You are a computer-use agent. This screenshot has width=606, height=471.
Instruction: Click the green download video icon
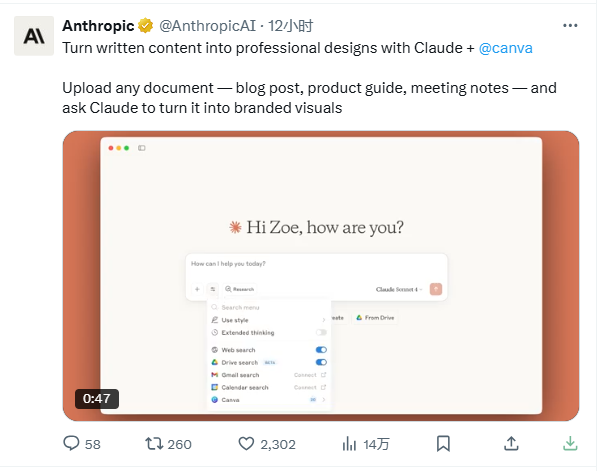tap(570, 443)
